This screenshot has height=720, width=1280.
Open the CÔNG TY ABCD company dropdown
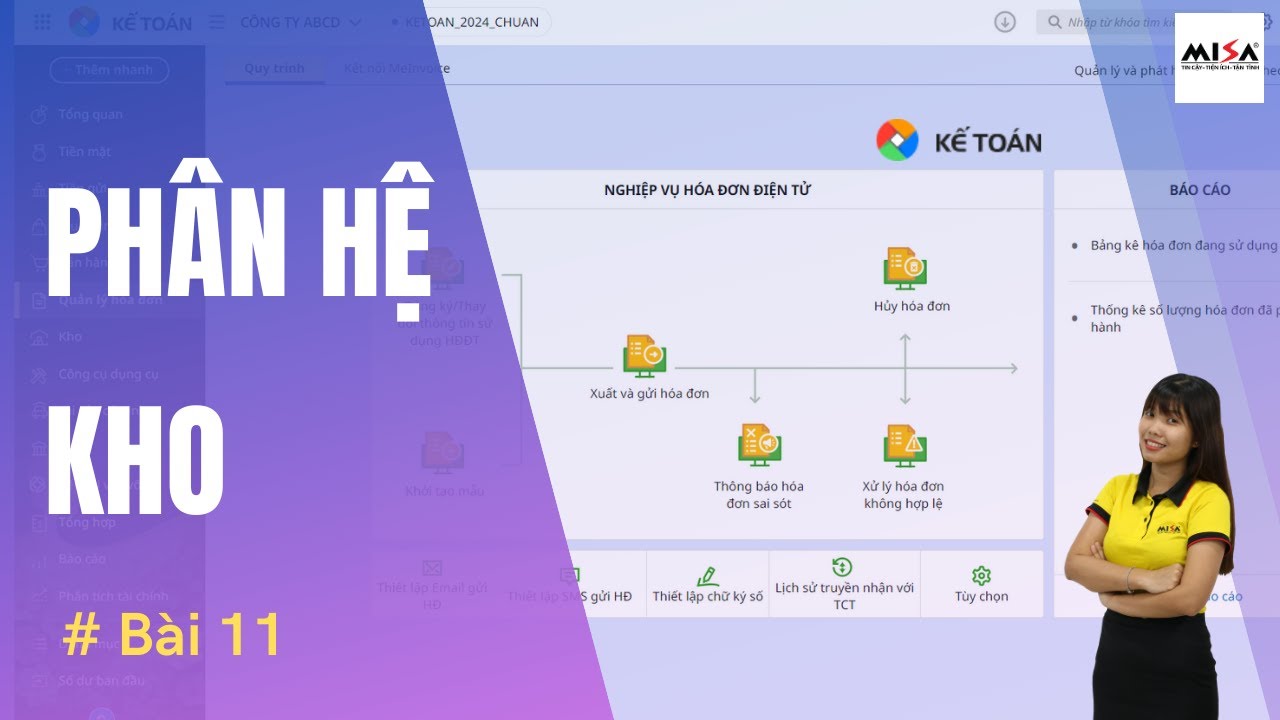pos(301,22)
